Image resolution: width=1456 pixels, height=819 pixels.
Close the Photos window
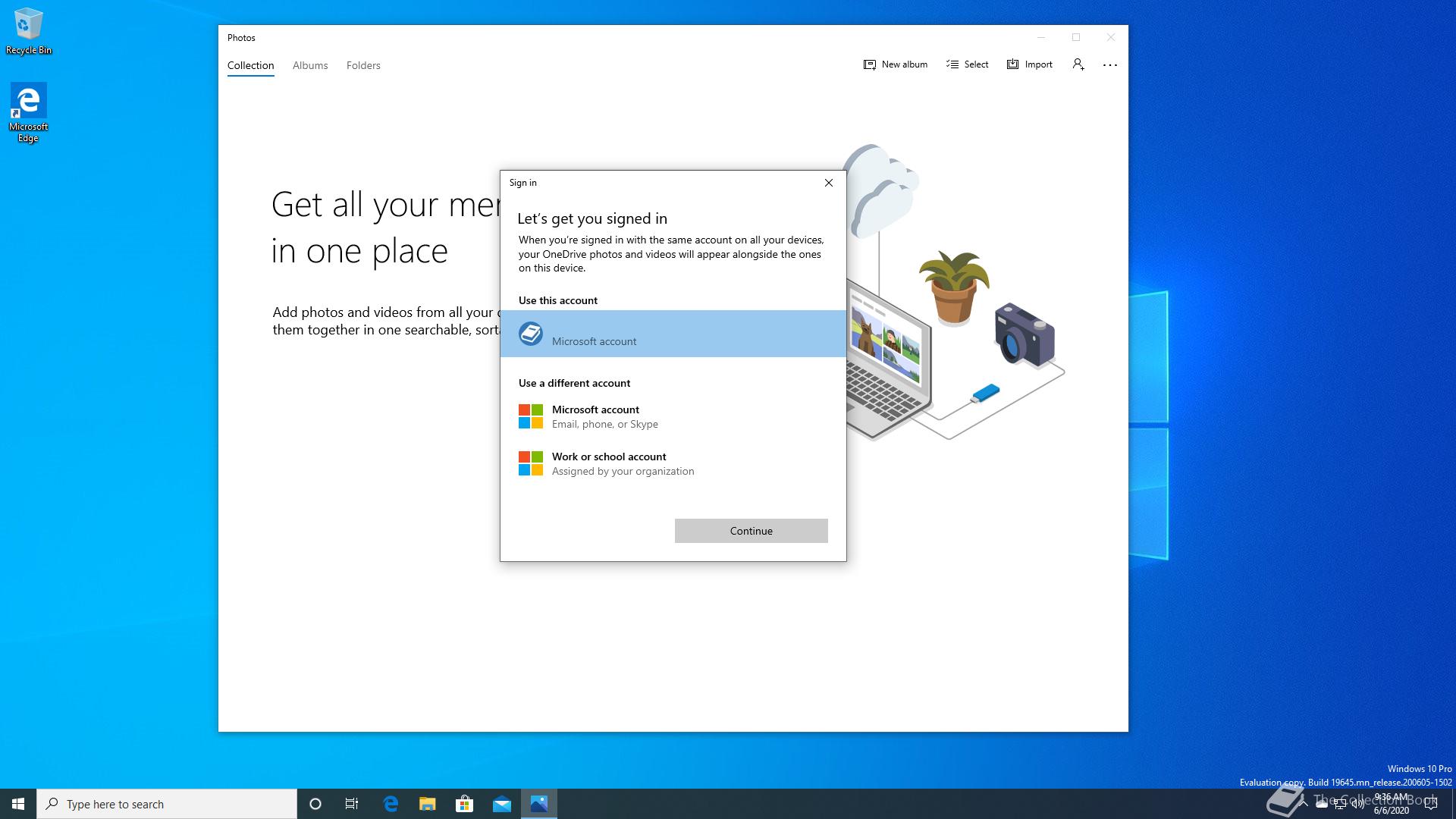[1111, 37]
